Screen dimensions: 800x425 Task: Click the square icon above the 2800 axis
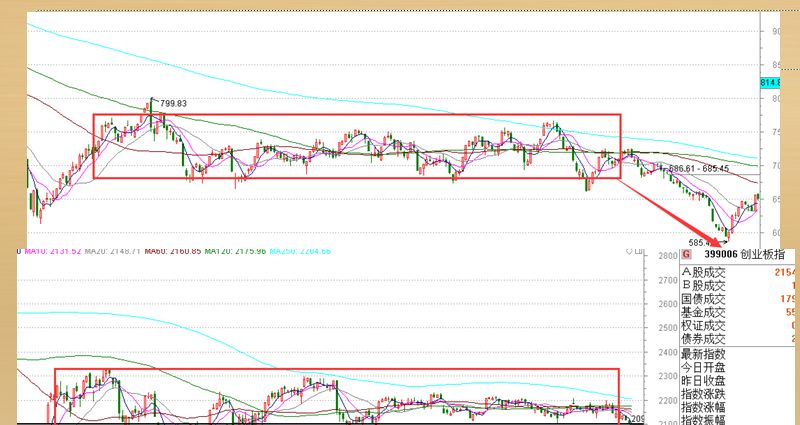(x=639, y=251)
